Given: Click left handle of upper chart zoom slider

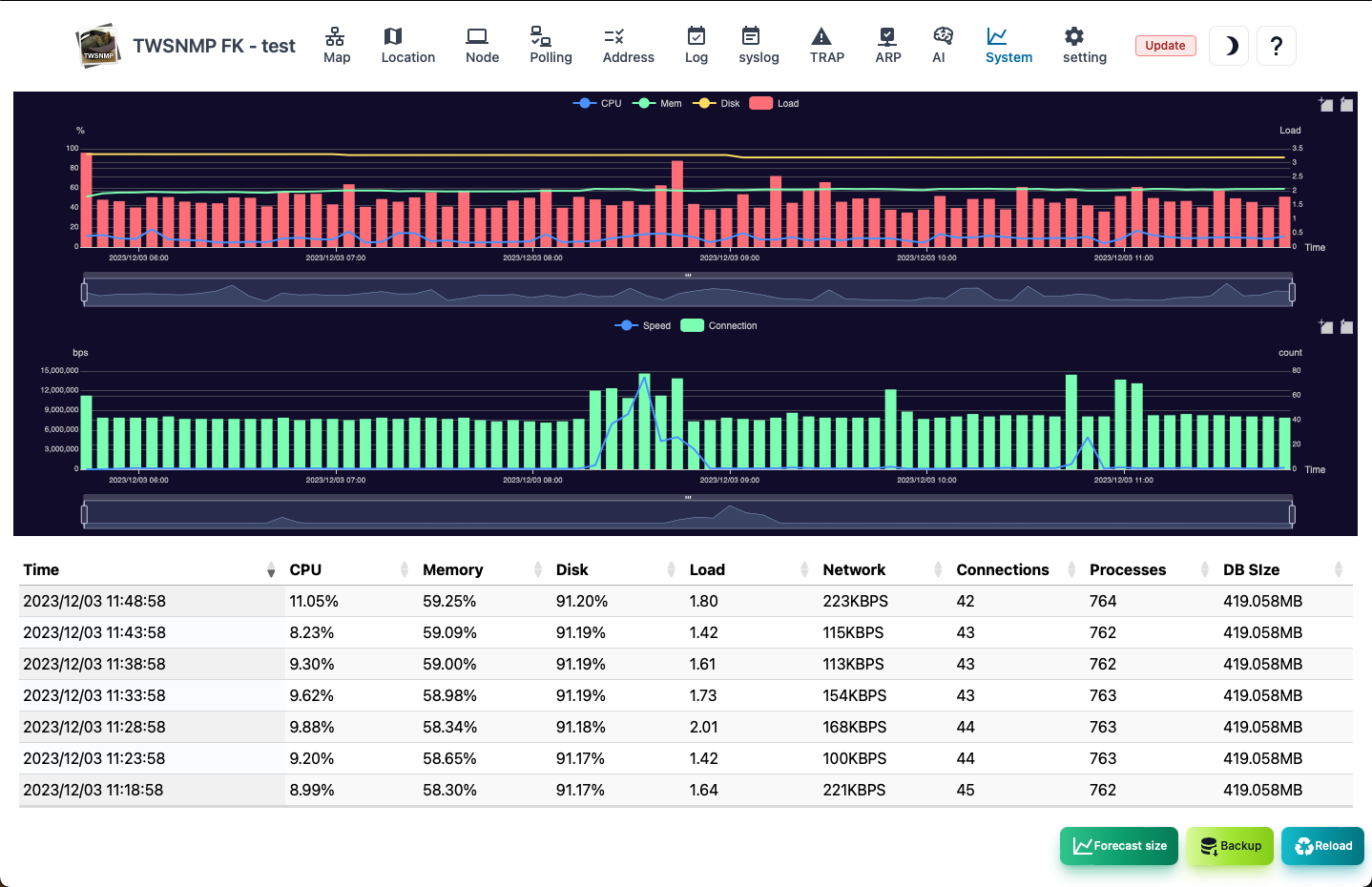Looking at the screenshot, I should pyautogui.click(x=85, y=292).
